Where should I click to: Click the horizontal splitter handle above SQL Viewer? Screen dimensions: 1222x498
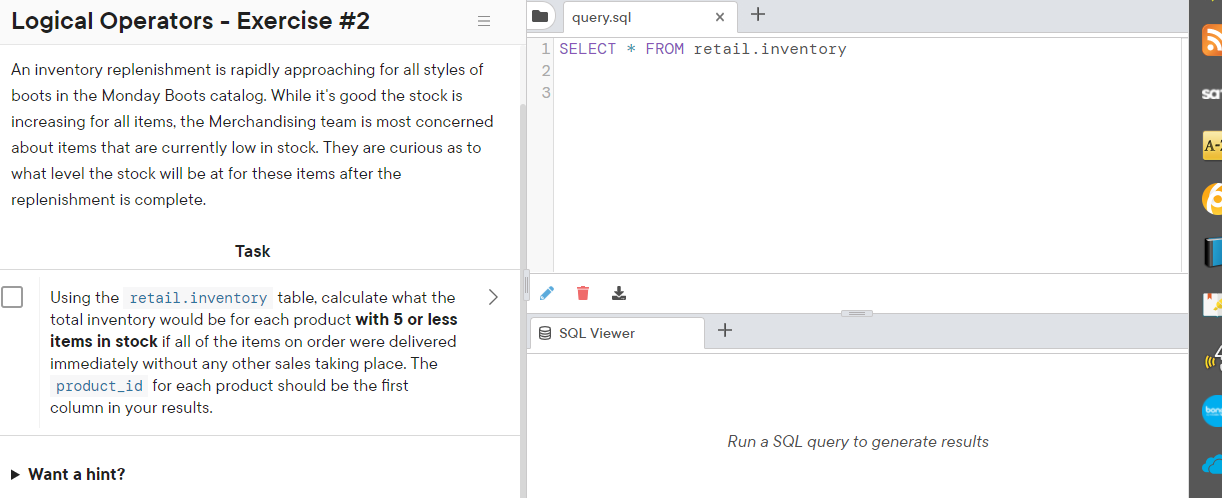(857, 314)
